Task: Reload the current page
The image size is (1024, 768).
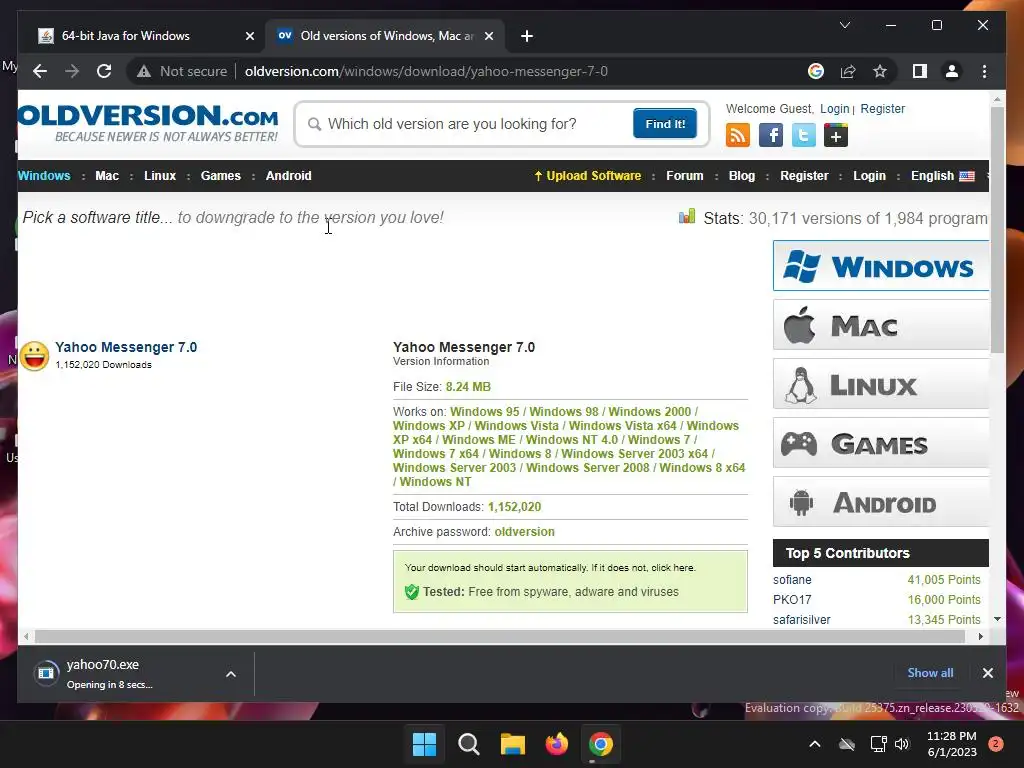Action: [x=104, y=71]
